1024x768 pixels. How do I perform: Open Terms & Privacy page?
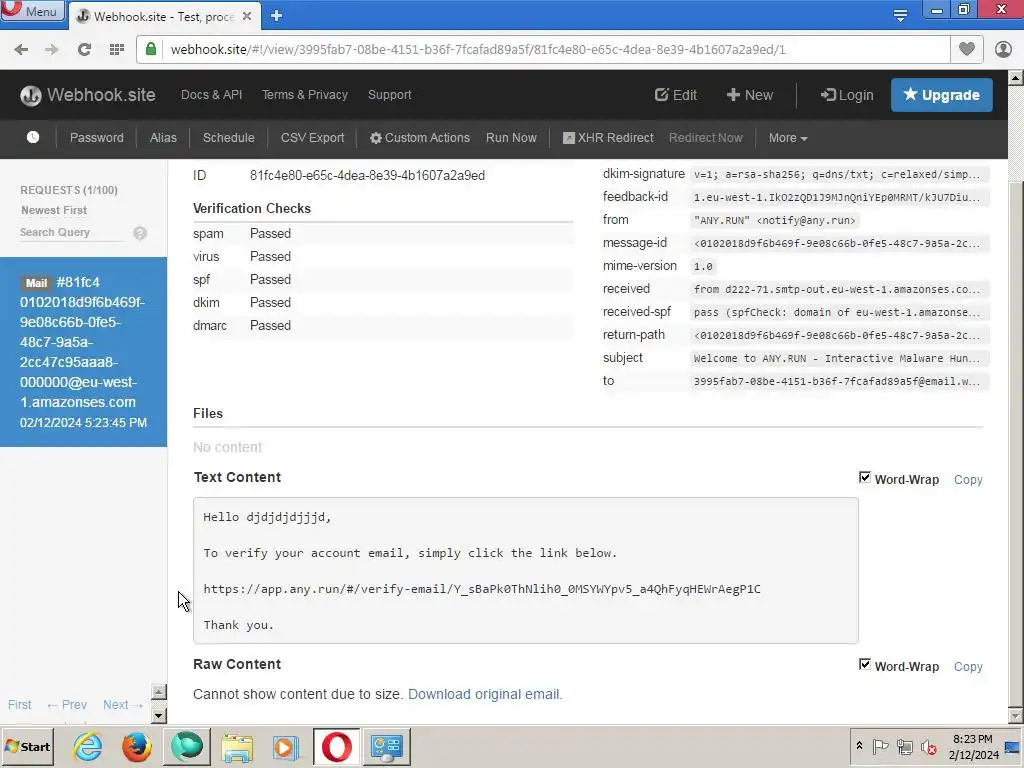coord(305,95)
